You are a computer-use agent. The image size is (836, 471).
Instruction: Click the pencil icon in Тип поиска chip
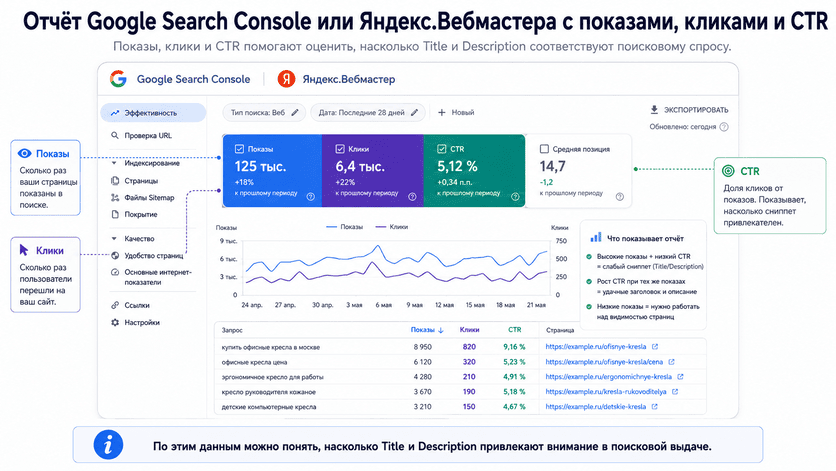coord(295,113)
